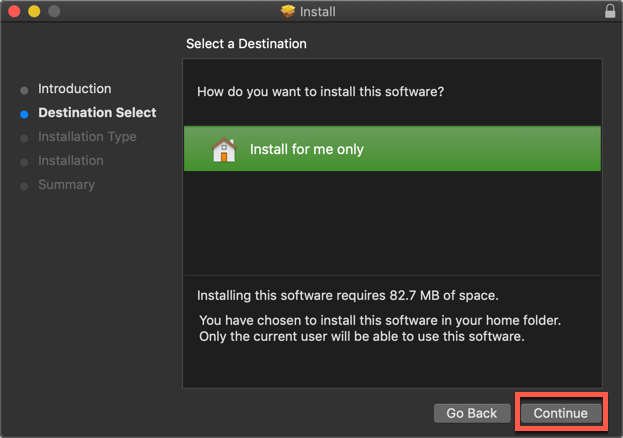Select the "Install for me only" option
The image size is (623, 438).
[306, 150]
